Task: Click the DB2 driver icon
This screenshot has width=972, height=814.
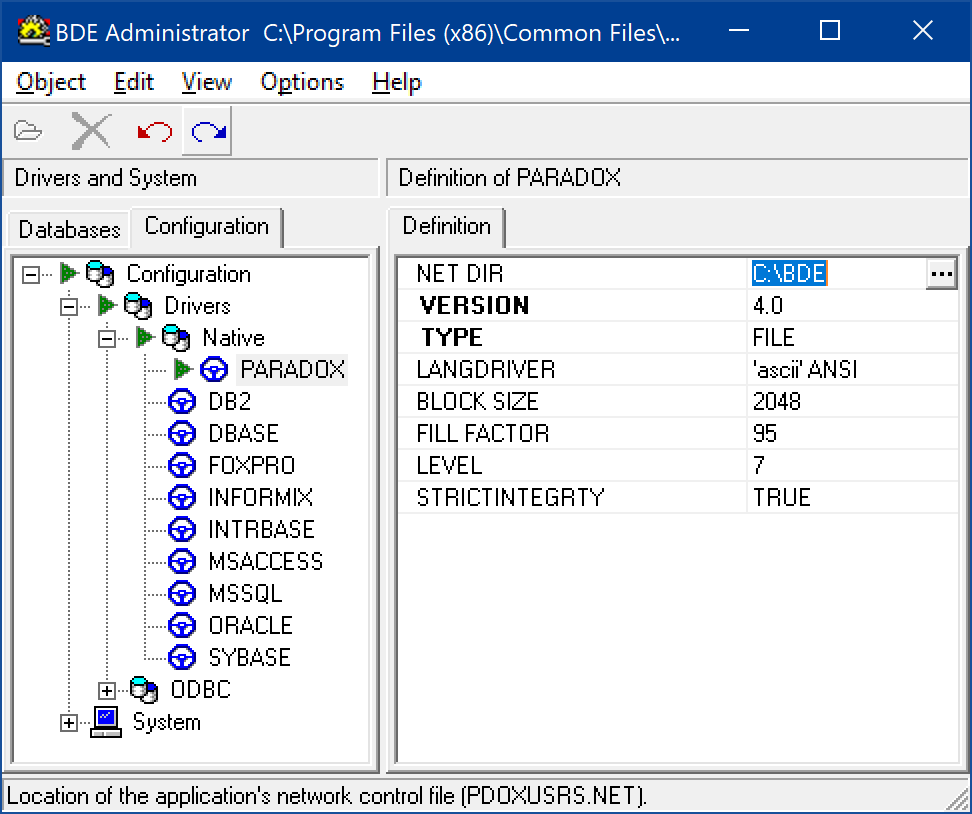Action: pyautogui.click(x=182, y=402)
